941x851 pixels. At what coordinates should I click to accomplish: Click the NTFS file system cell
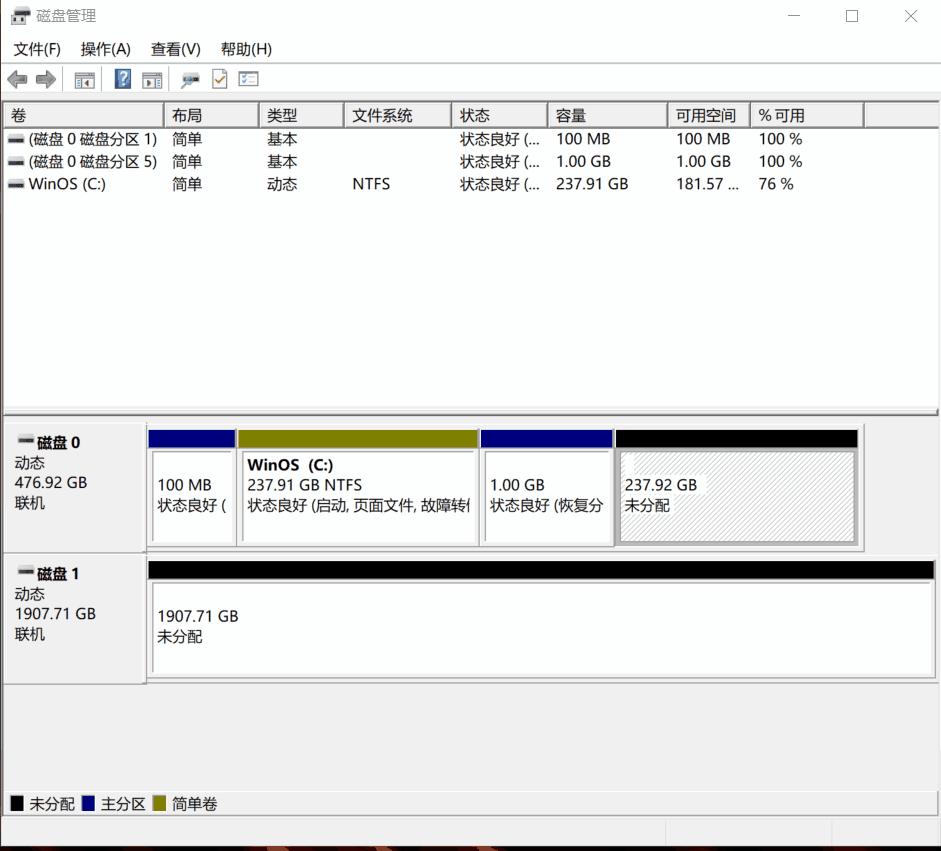click(x=371, y=184)
